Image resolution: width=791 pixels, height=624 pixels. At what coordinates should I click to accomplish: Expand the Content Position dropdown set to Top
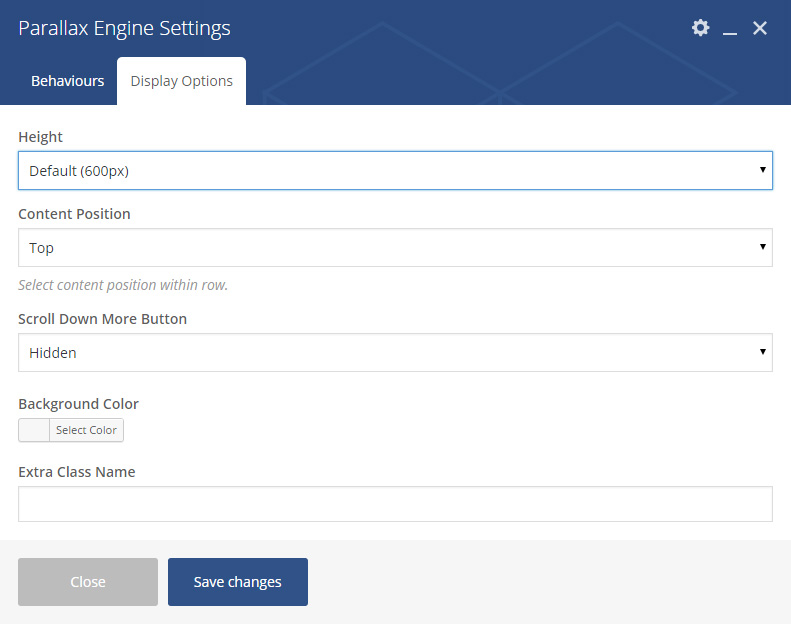tap(396, 248)
